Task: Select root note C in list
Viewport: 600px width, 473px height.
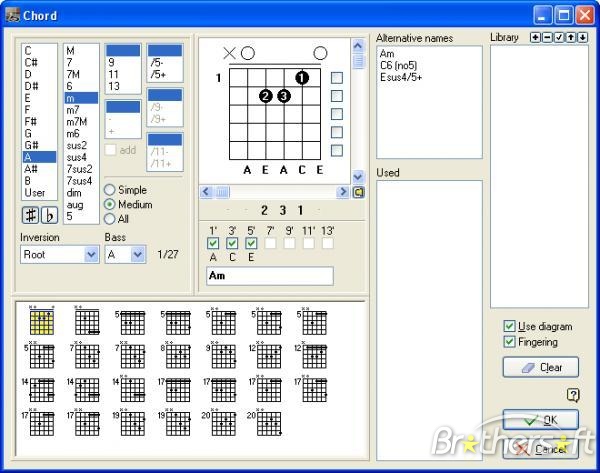Action: point(40,51)
